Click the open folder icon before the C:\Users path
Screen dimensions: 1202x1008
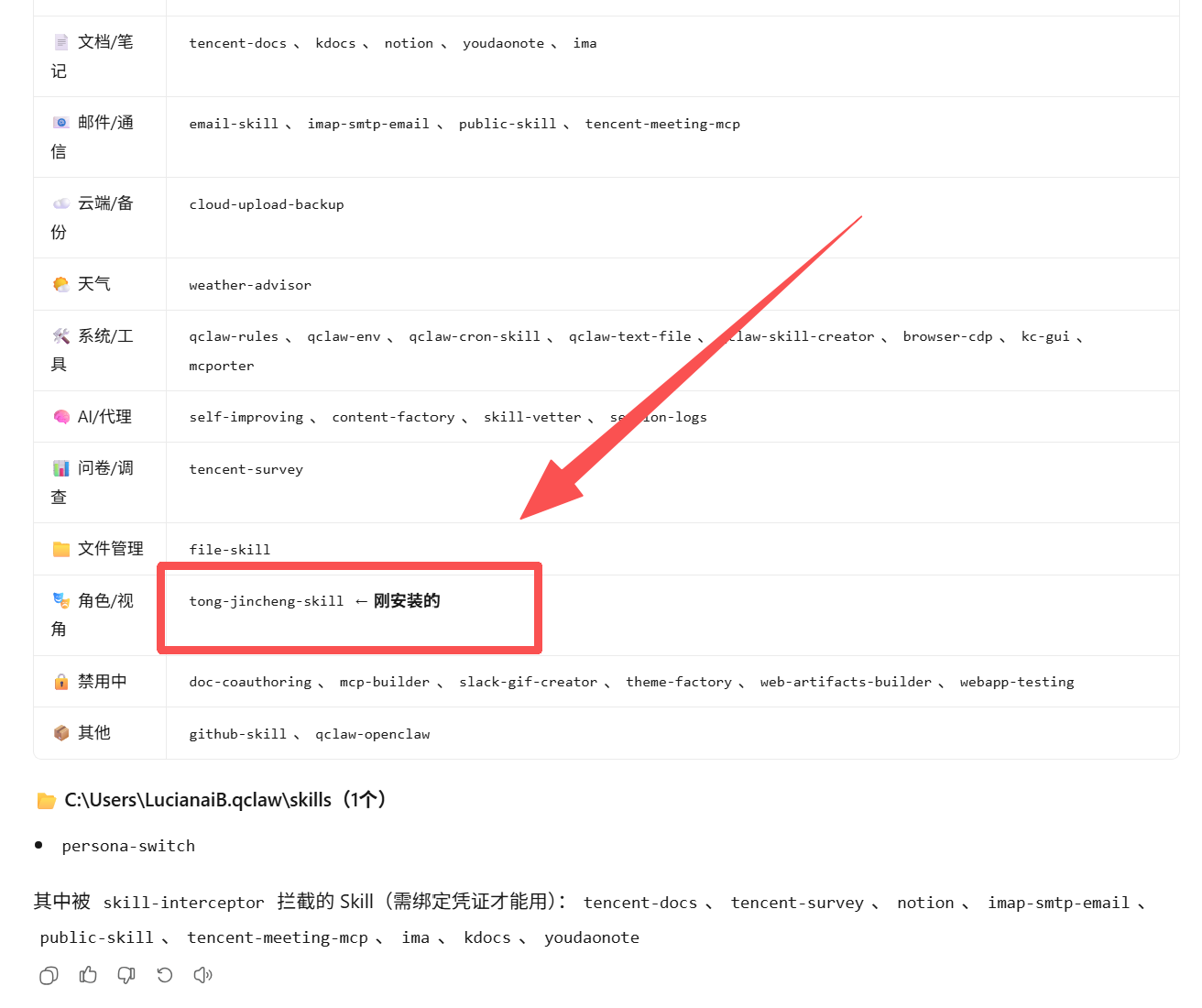pos(47,801)
